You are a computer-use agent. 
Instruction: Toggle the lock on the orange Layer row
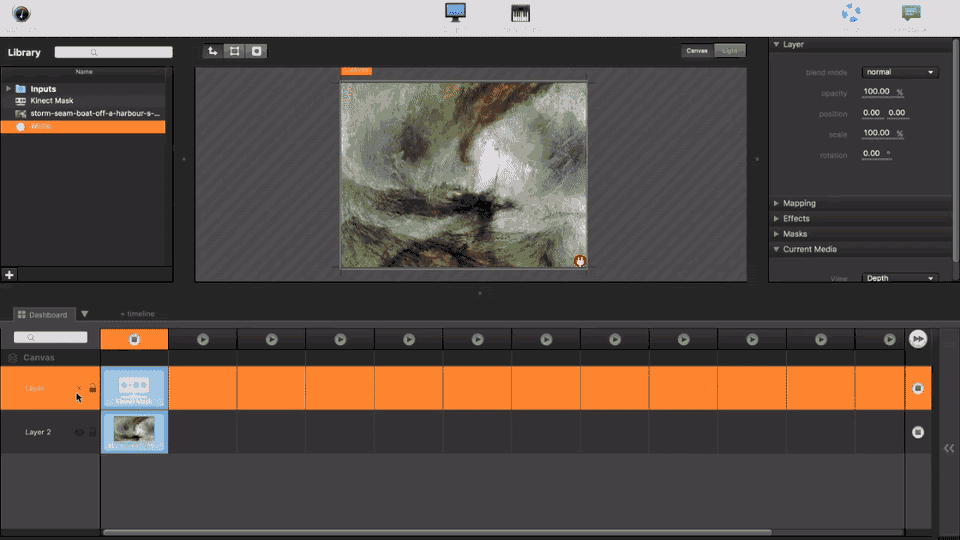[x=92, y=388]
